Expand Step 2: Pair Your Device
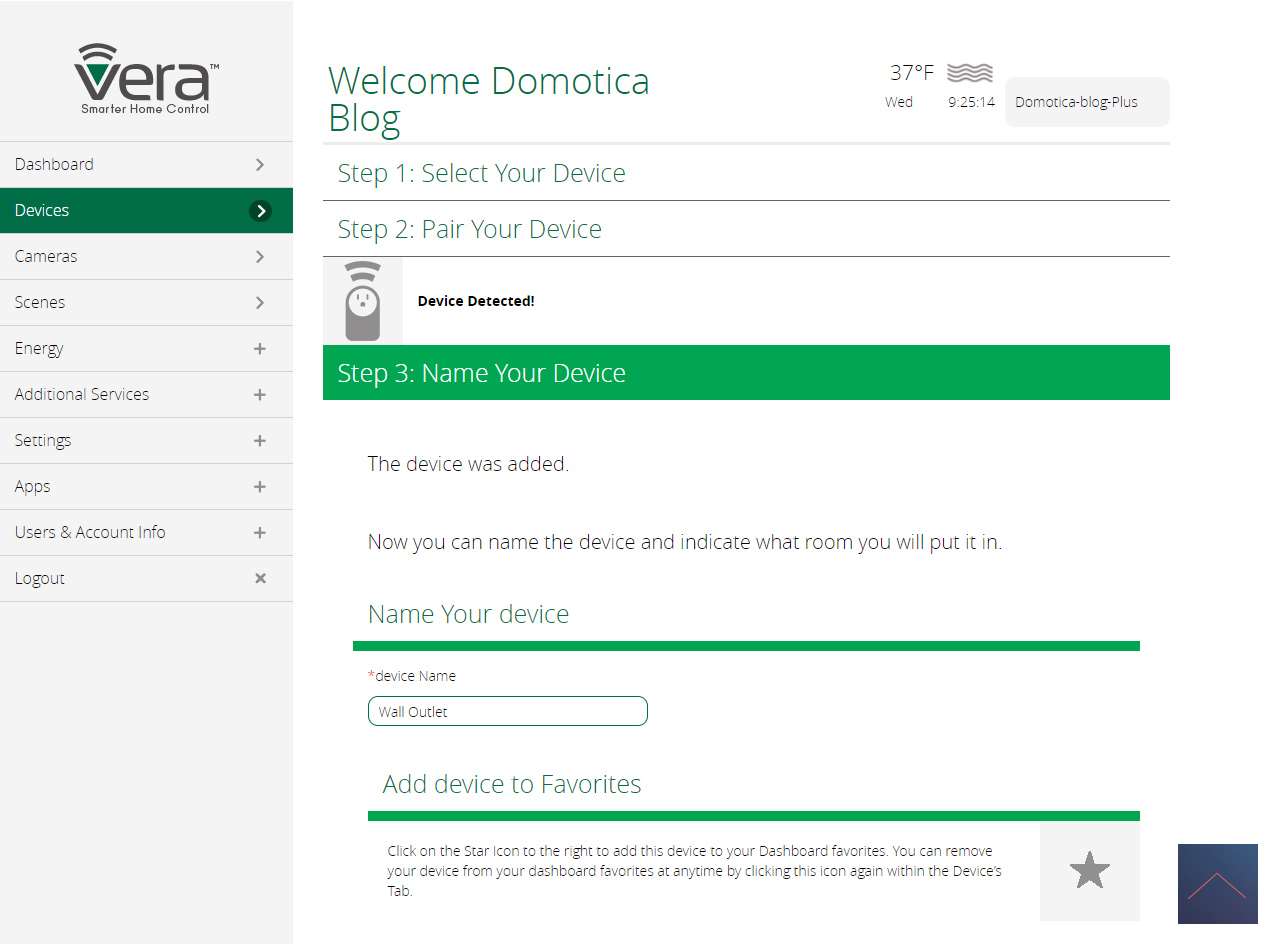Viewport: 1278px width, 944px height. coord(469,229)
